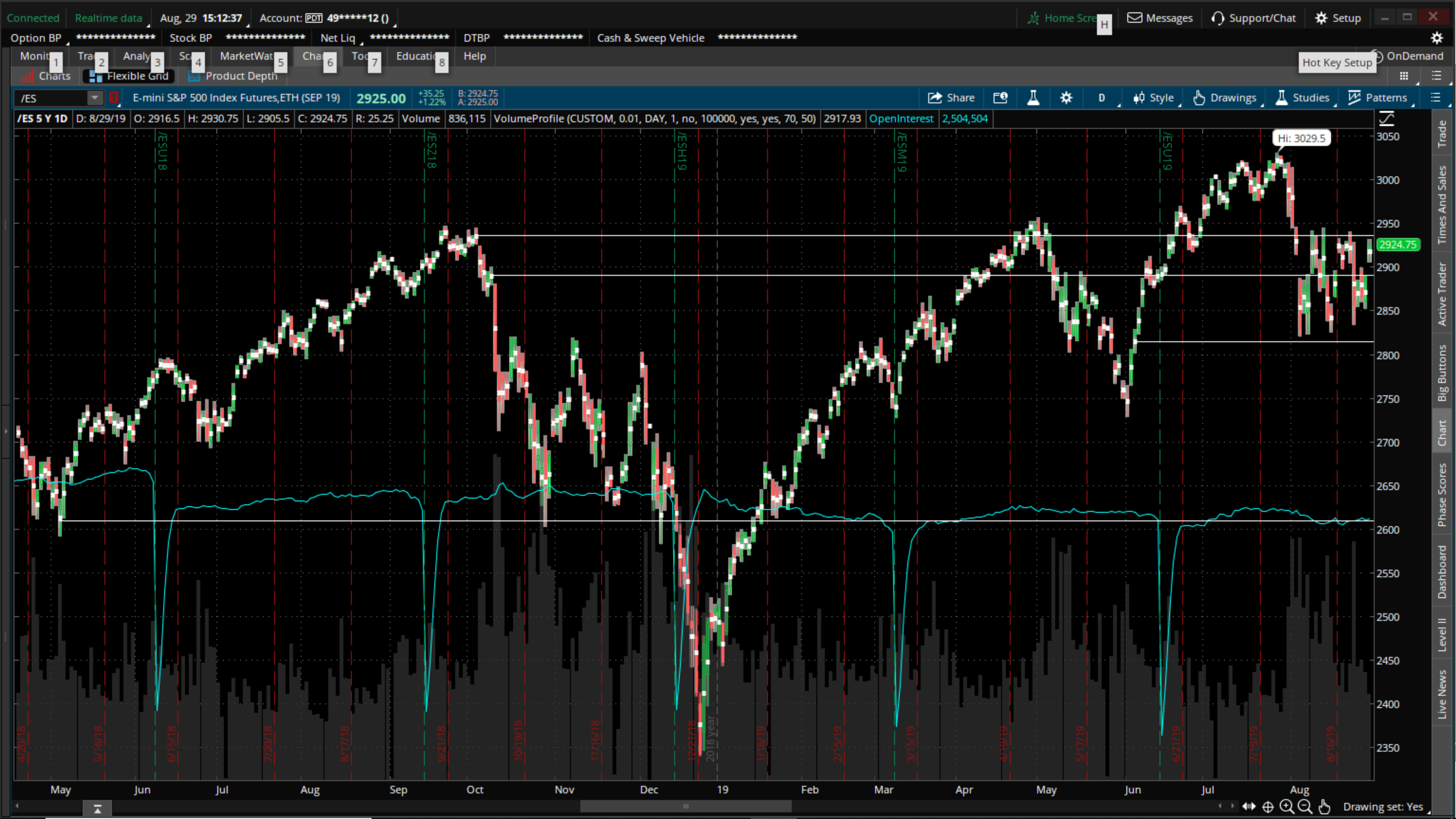Open D timeframe dropdown
The width and height of the screenshot is (1456, 819).
click(1102, 98)
